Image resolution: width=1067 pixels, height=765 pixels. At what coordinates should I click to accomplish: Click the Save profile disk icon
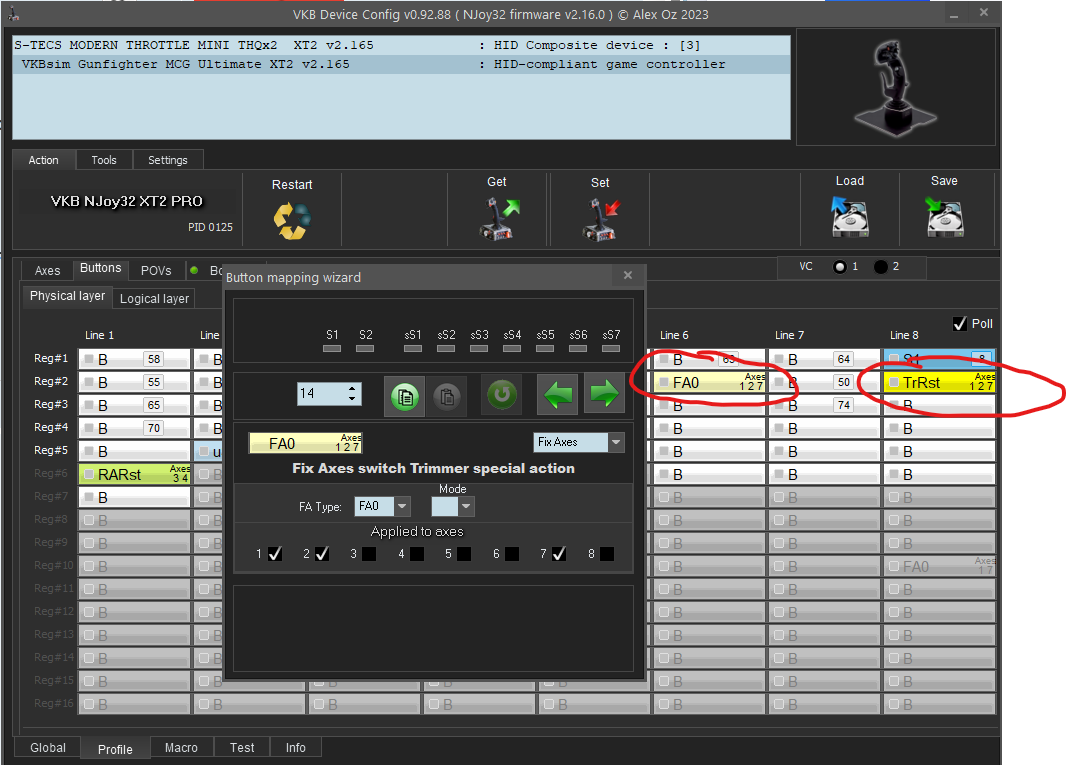pos(944,216)
